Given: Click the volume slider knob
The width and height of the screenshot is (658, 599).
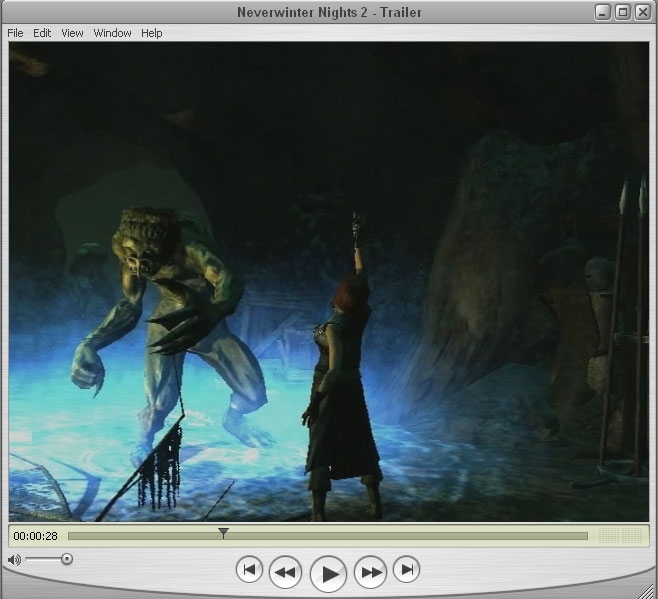Looking at the screenshot, I should (x=67, y=559).
